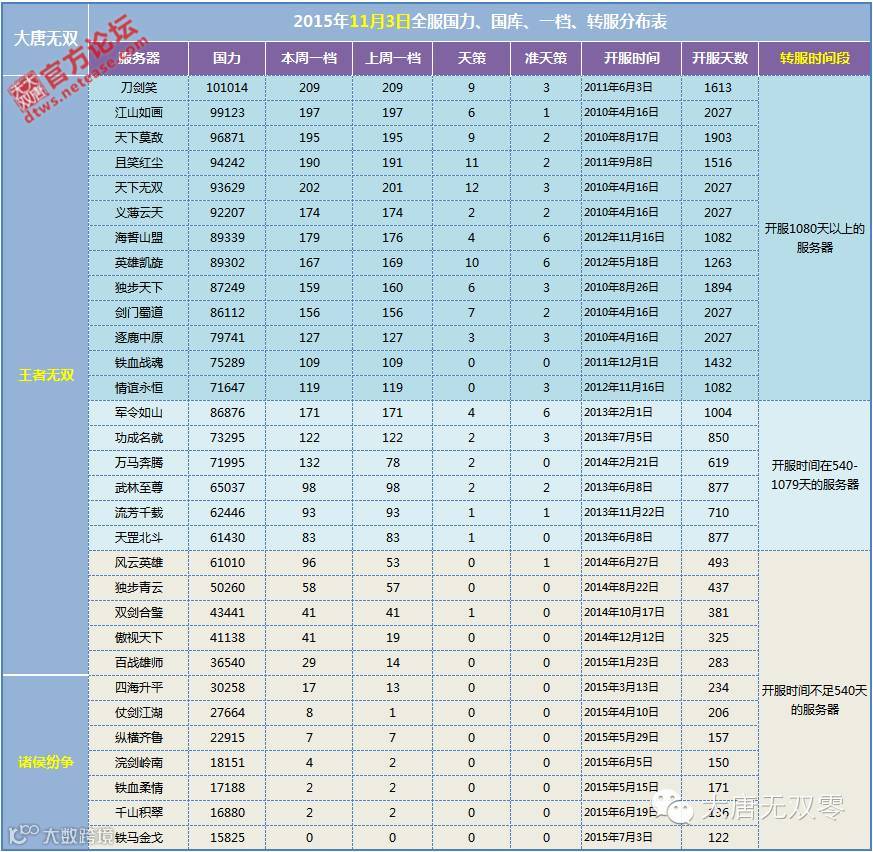The height and width of the screenshot is (852, 873).
Task: Click the 大唐无双 label in the corner
Action: point(46,38)
